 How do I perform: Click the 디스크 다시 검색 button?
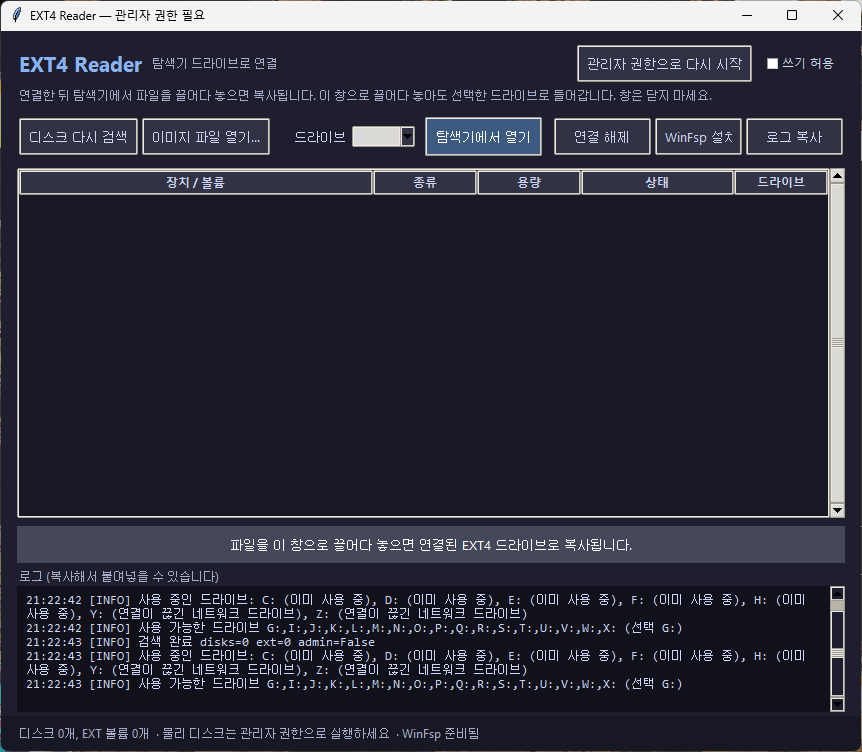click(x=78, y=137)
